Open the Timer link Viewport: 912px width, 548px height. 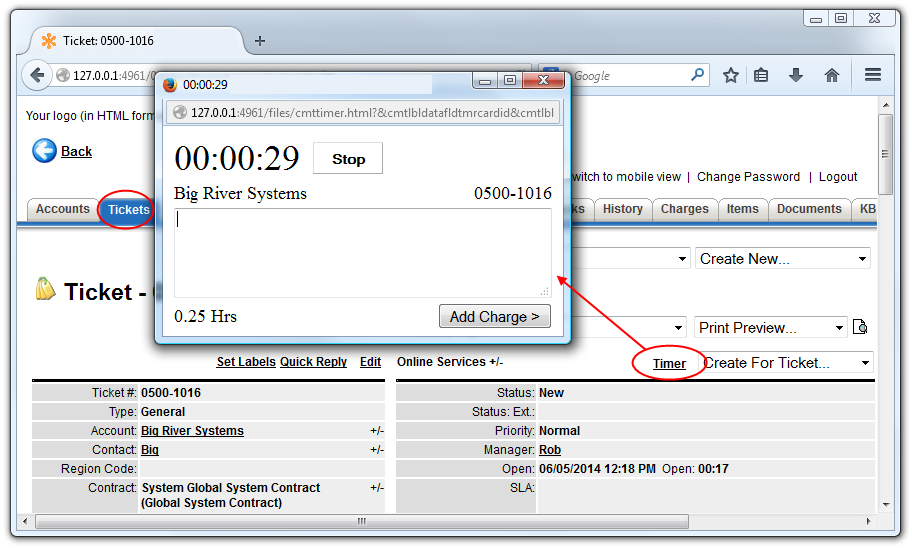(x=669, y=364)
